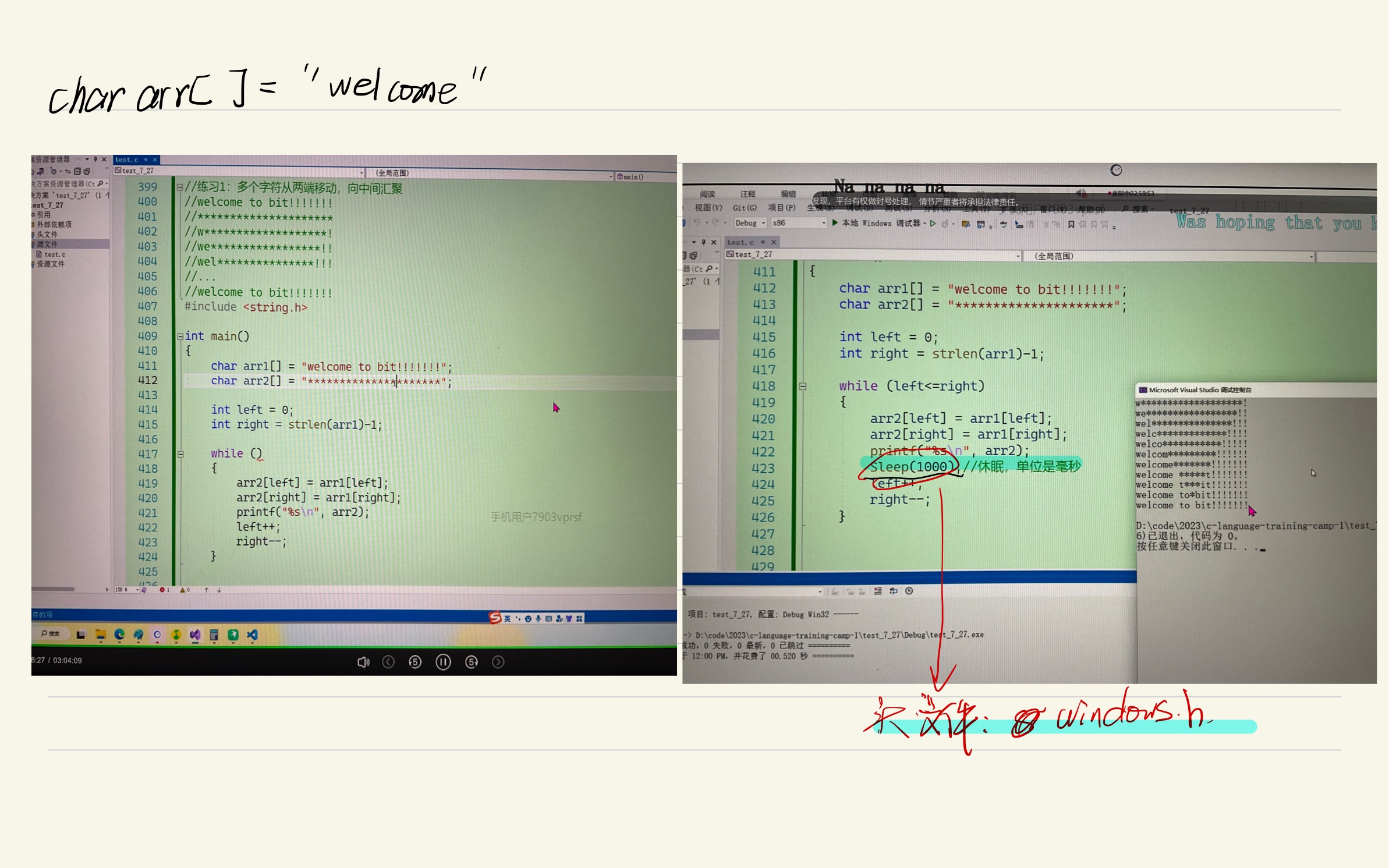Open the Git(G) menu
Viewport: 1389px width, 868px height.
click(744, 208)
